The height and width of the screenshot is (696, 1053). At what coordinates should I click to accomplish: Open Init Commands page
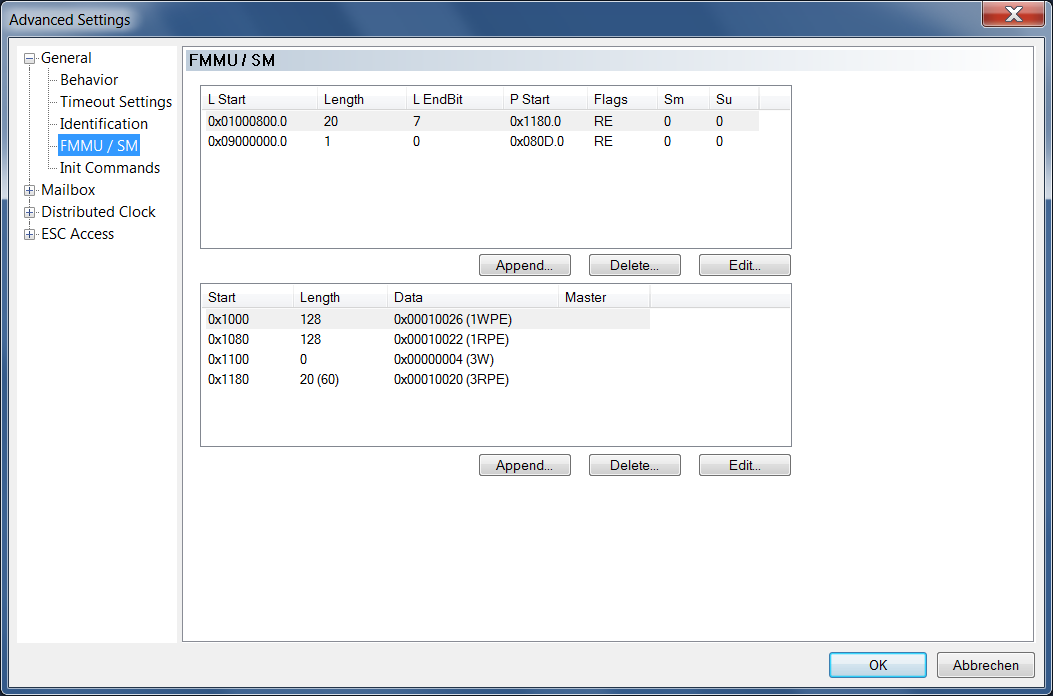109,168
